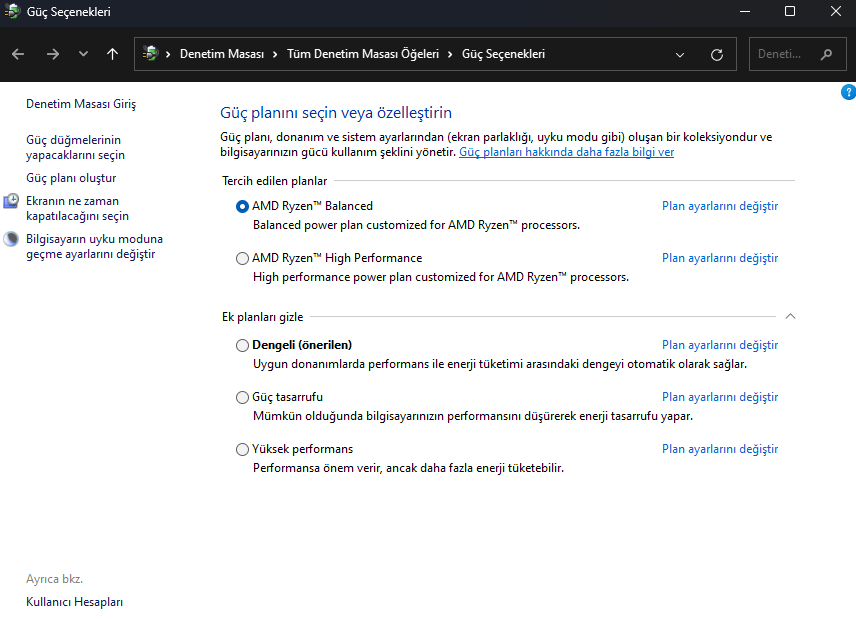The width and height of the screenshot is (856, 619).
Task: Minimize the Güç Seçenekleri window
Action: pos(745,11)
